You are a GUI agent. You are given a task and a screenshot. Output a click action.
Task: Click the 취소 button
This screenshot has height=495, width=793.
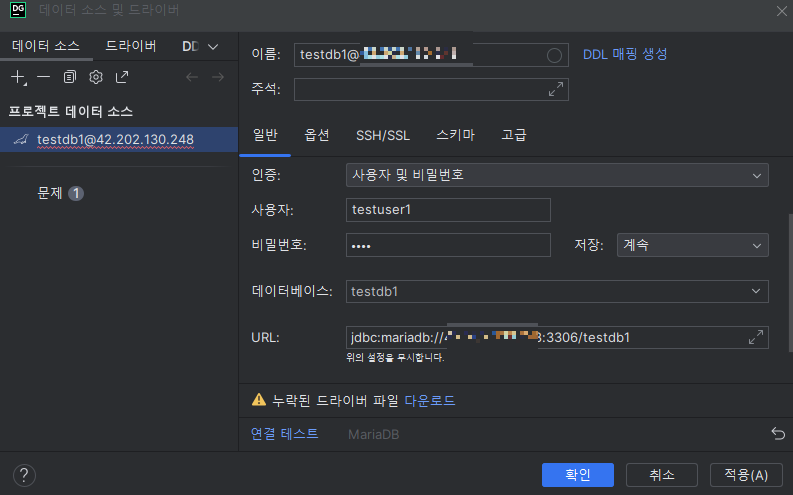click(x=662, y=475)
